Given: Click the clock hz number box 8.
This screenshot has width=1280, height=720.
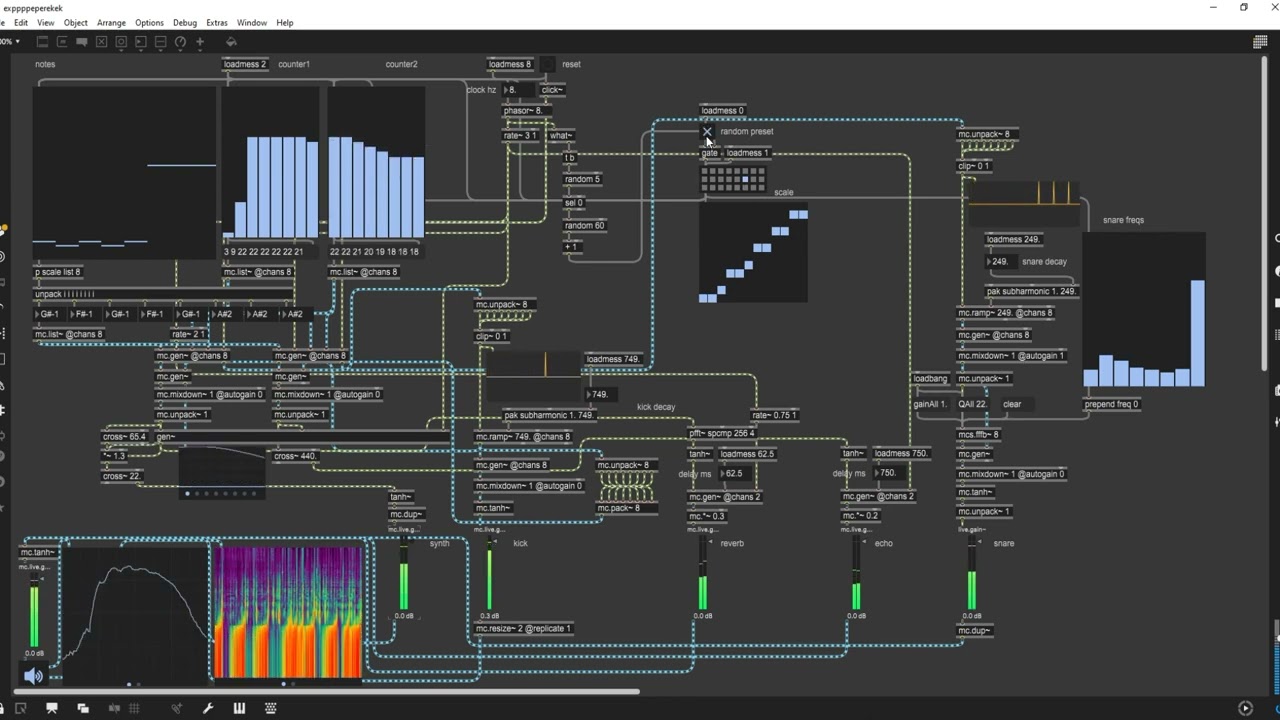Looking at the screenshot, I should pyautogui.click(x=517, y=90).
